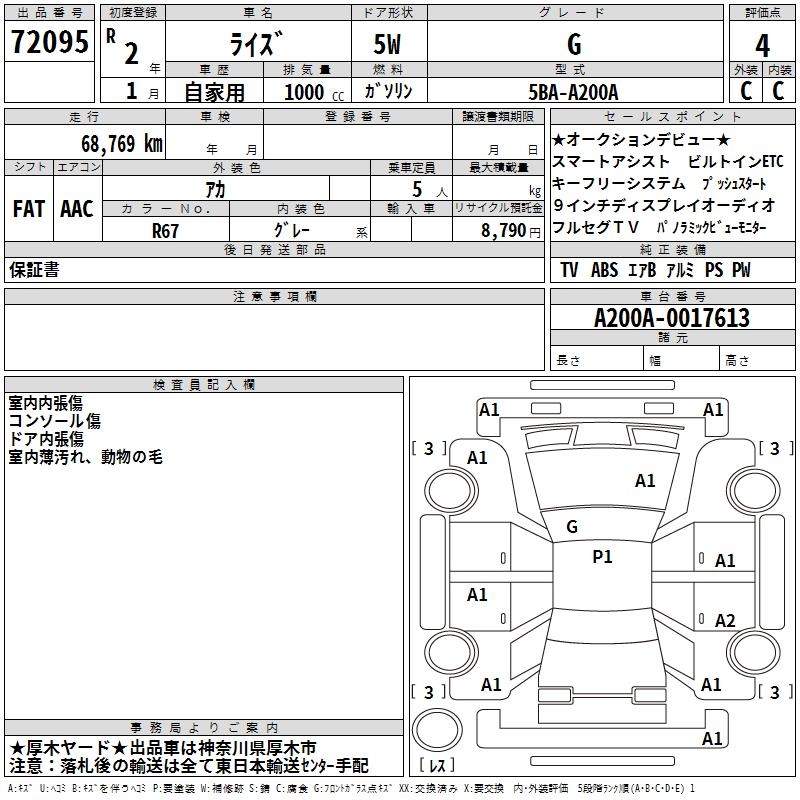Select the vehicle history value 自家用
This screenshot has width=800, height=800.
(x=214, y=92)
